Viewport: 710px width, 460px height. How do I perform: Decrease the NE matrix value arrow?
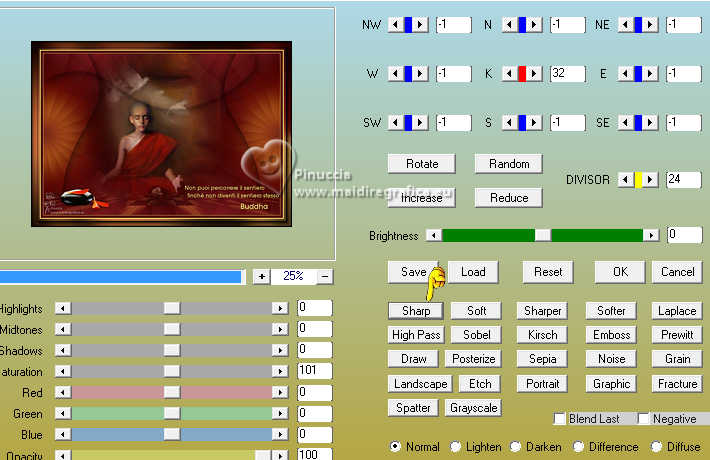point(626,24)
